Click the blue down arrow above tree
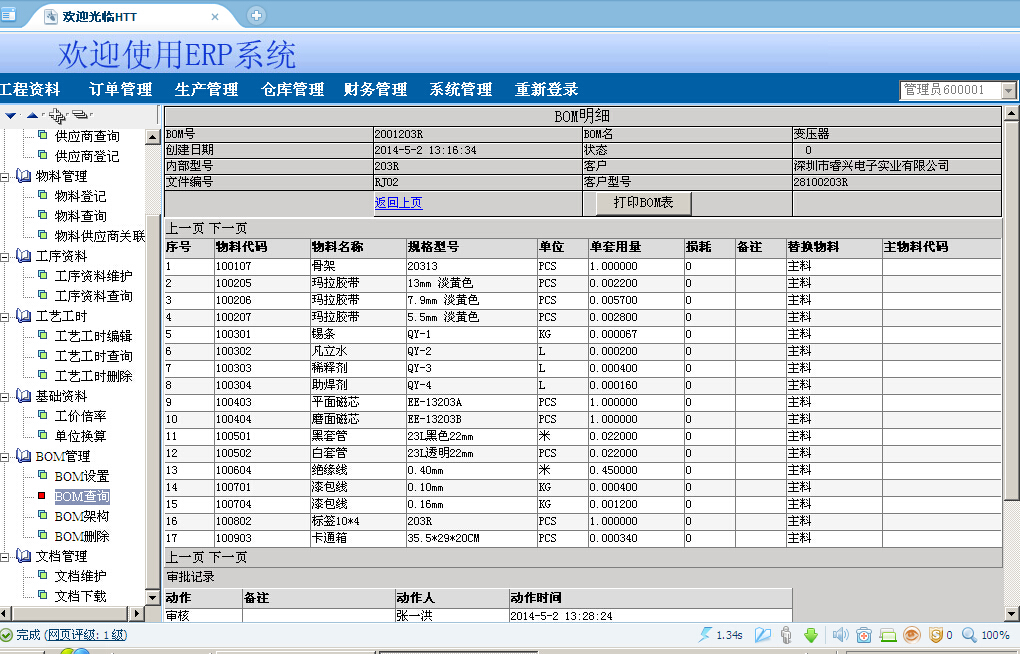This screenshot has width=1020, height=654. click(11, 117)
